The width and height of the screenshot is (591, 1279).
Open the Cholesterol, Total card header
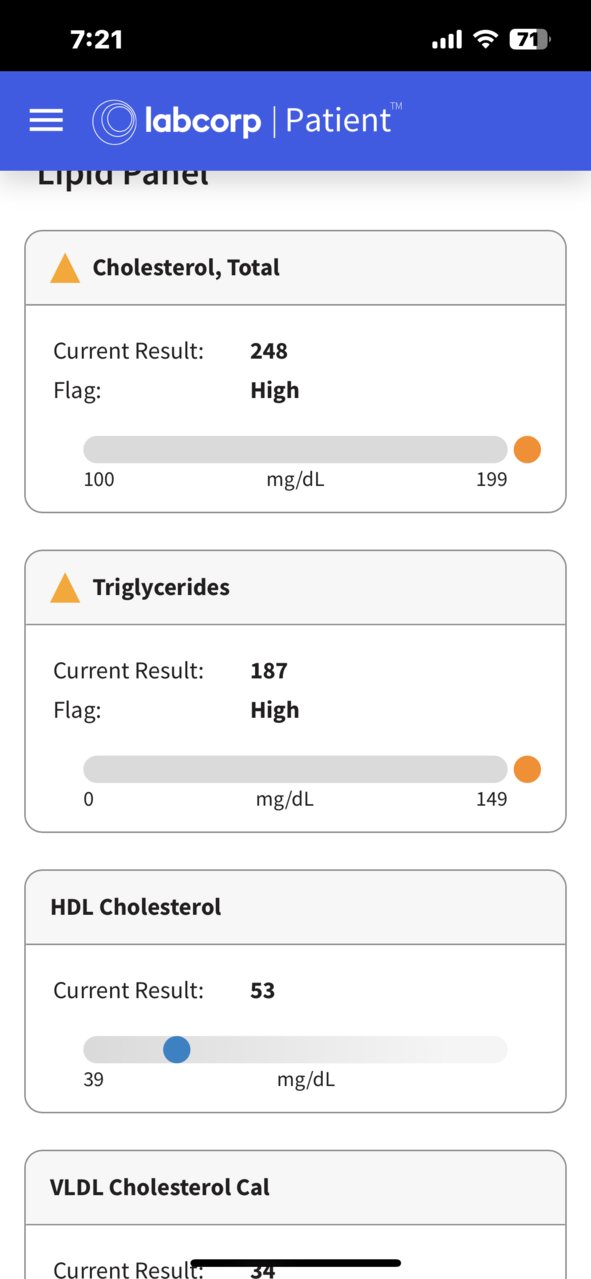[295, 268]
